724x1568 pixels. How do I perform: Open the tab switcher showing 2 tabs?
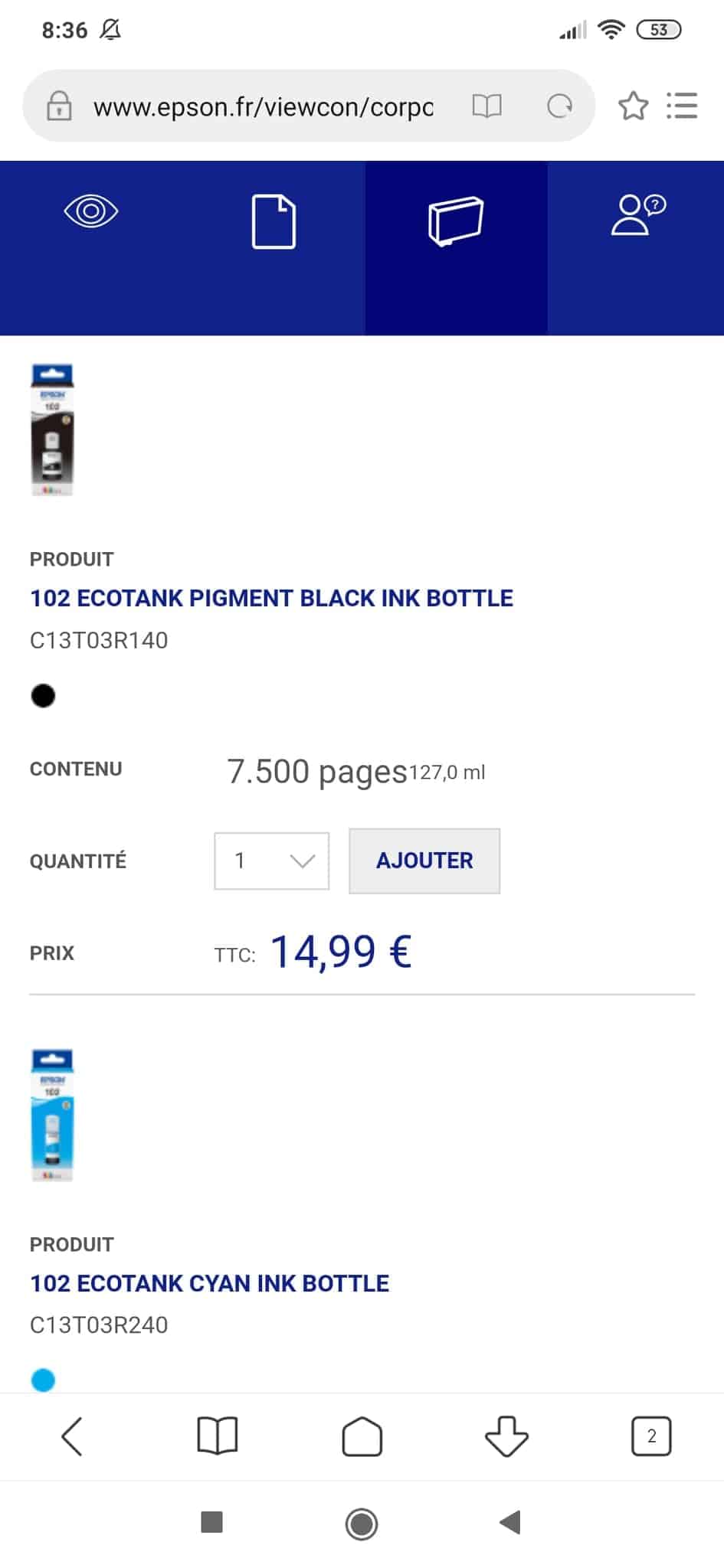point(651,1436)
